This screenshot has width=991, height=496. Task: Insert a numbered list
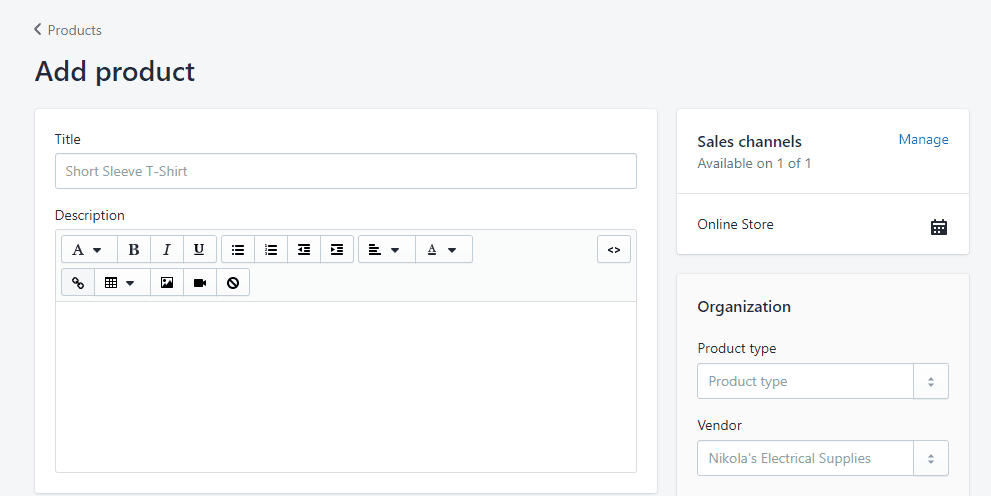[x=271, y=250]
